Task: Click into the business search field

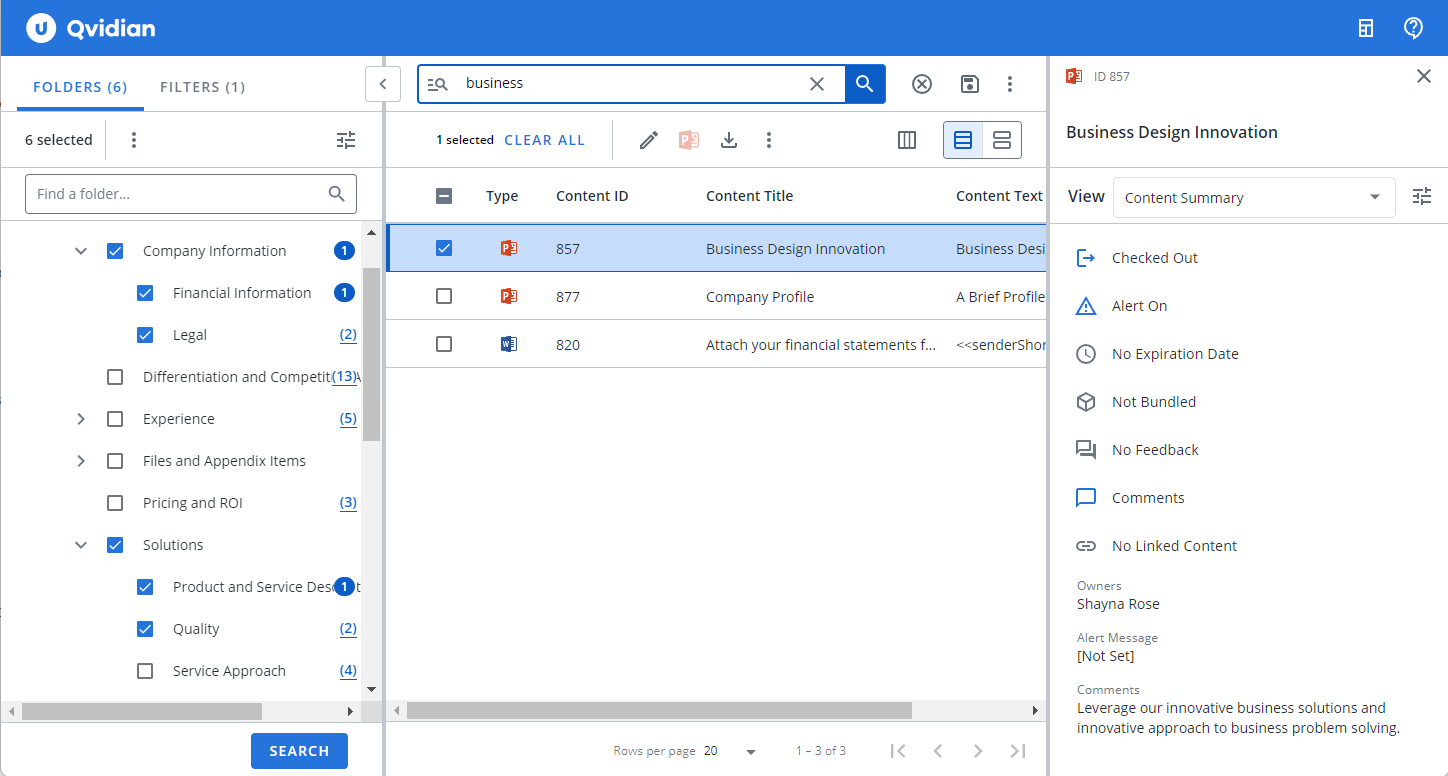Action: point(630,84)
